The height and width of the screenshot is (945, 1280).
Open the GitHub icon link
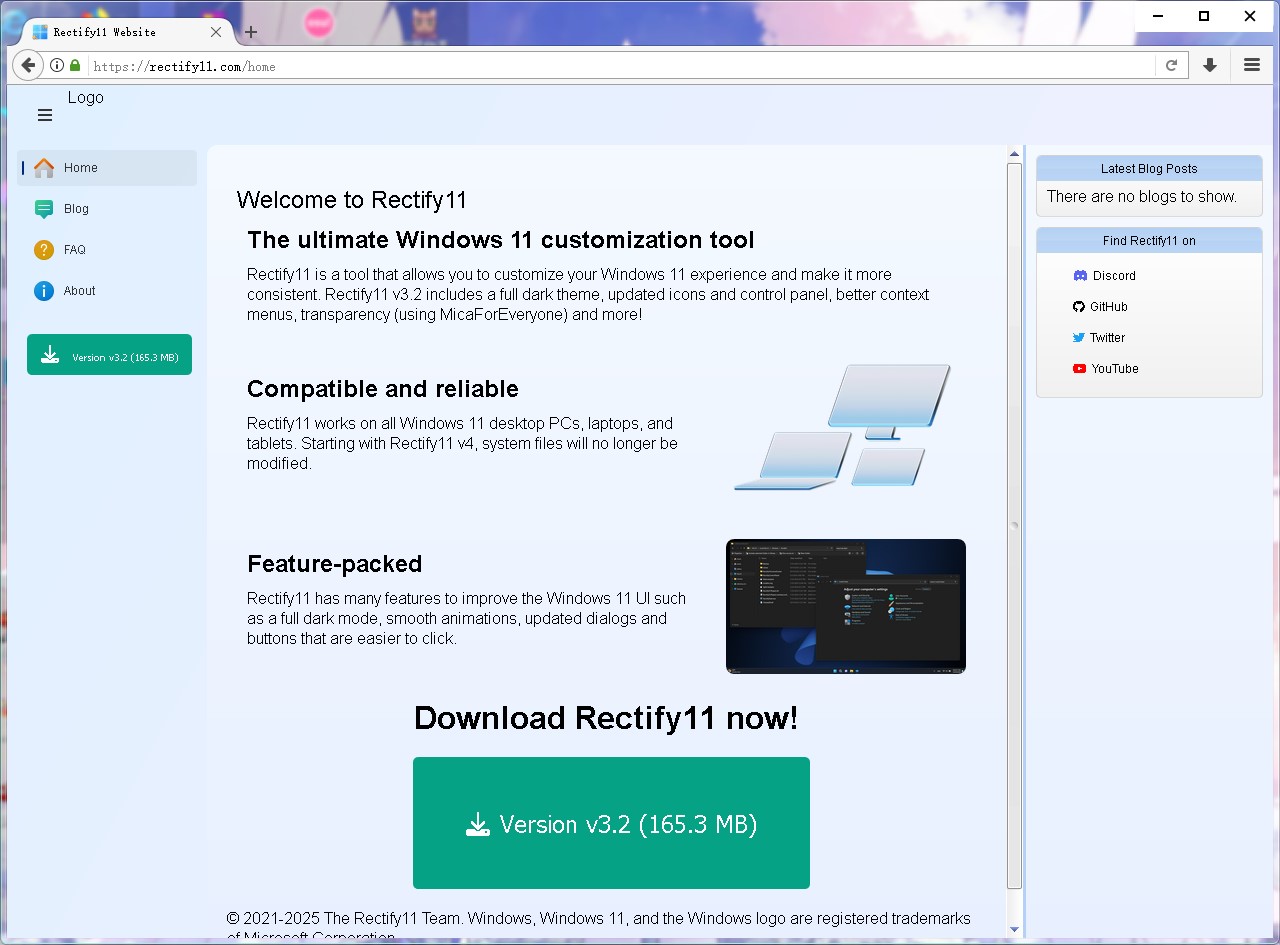click(1080, 306)
